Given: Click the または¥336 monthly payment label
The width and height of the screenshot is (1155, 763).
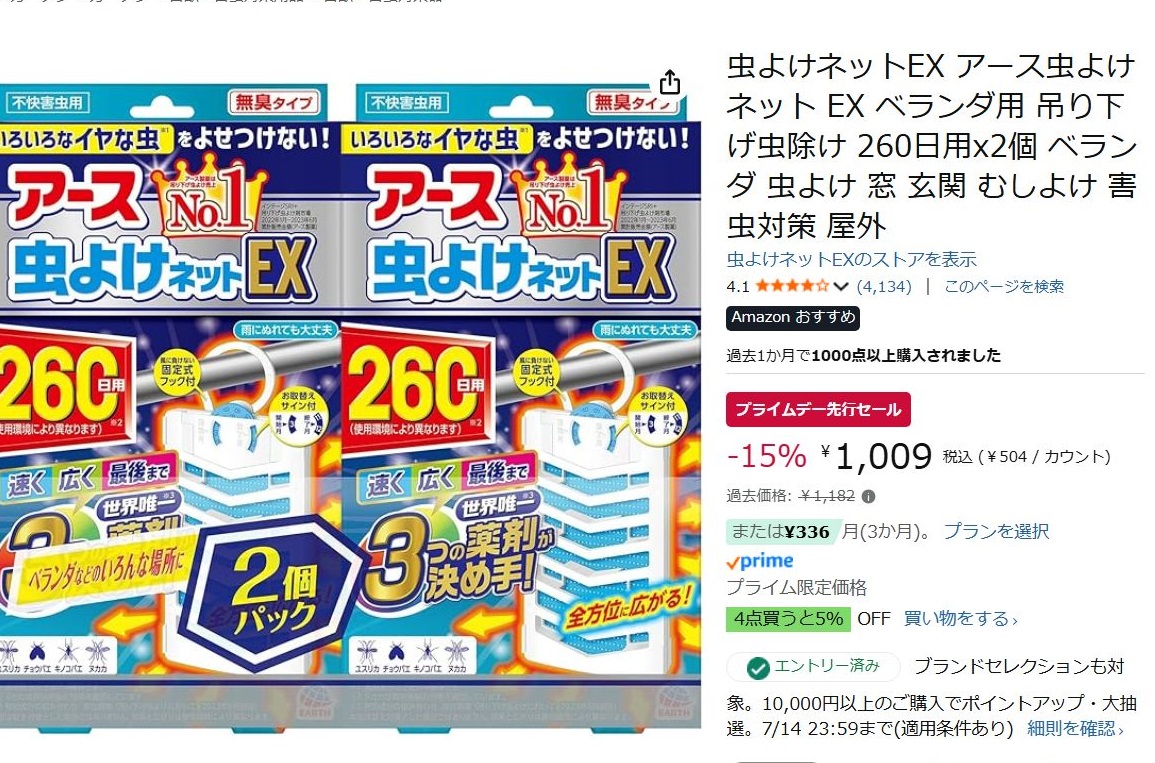Looking at the screenshot, I should click(781, 531).
